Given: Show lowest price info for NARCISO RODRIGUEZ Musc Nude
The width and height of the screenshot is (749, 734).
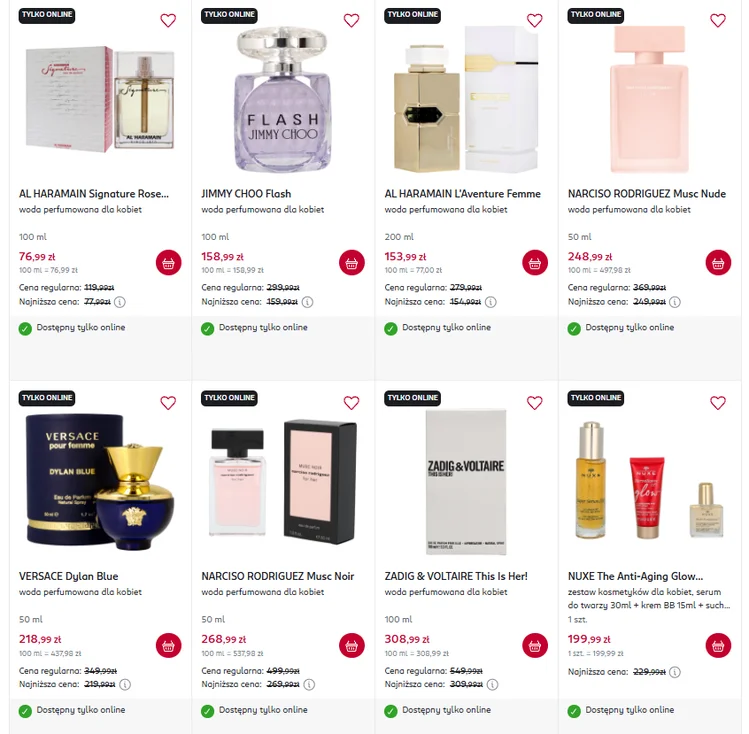Looking at the screenshot, I should (x=674, y=302).
